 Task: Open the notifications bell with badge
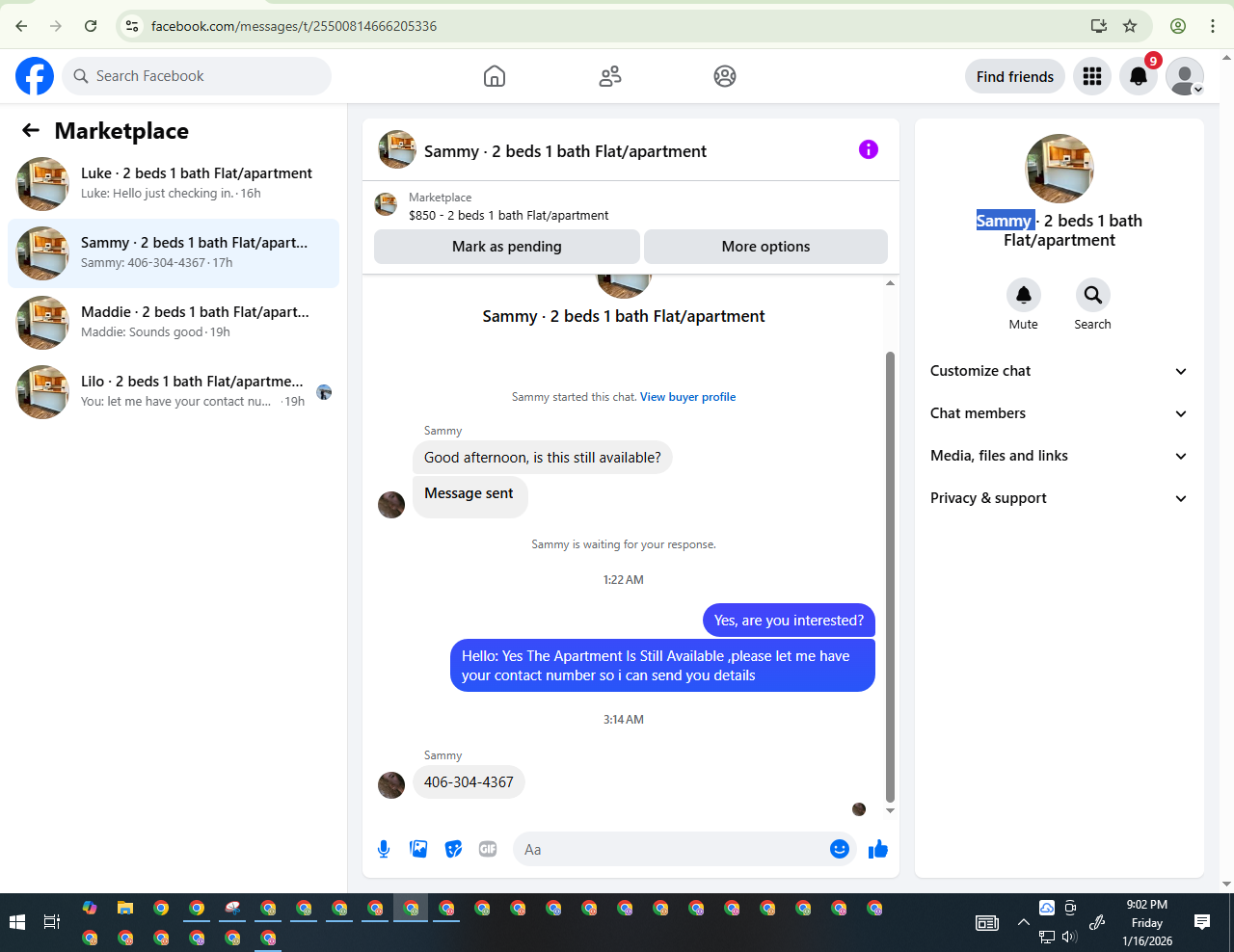[x=1139, y=76]
